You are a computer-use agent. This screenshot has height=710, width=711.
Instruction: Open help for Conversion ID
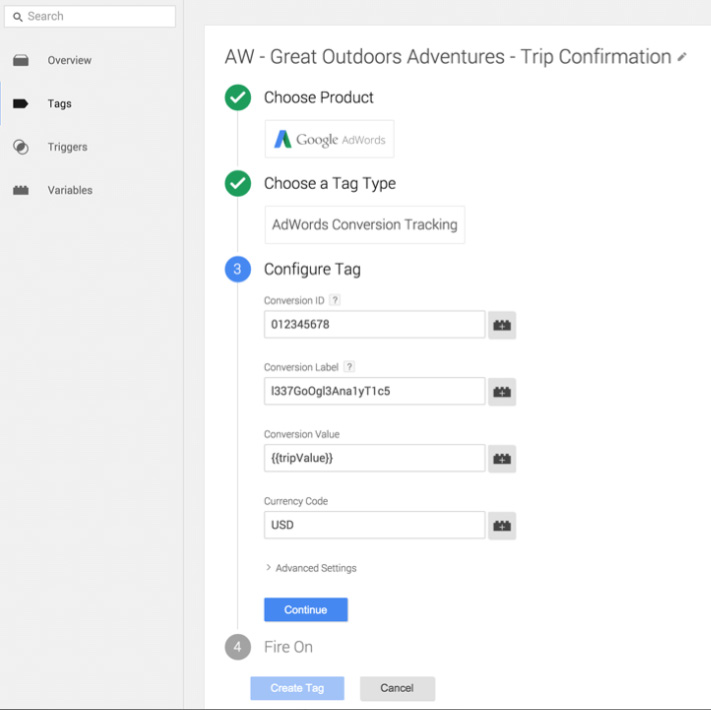point(335,300)
